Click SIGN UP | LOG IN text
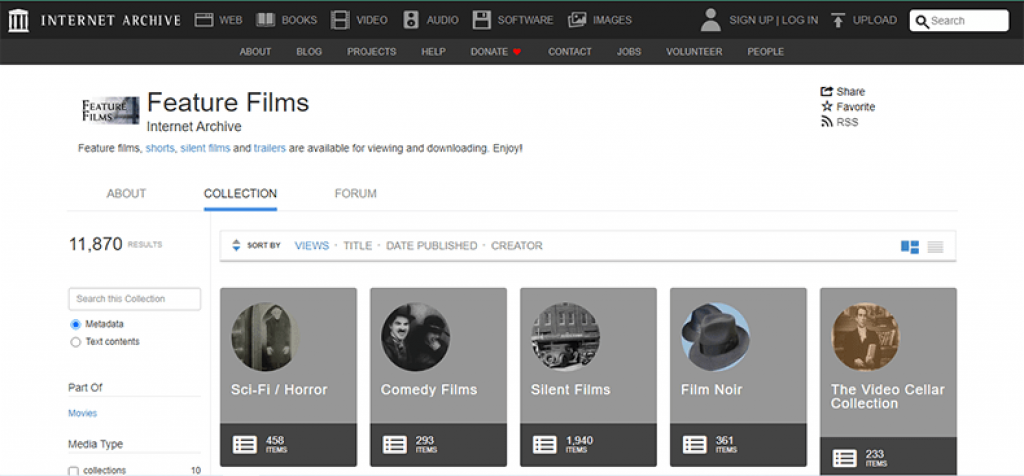This screenshot has height=476, width=1024. 774,20
